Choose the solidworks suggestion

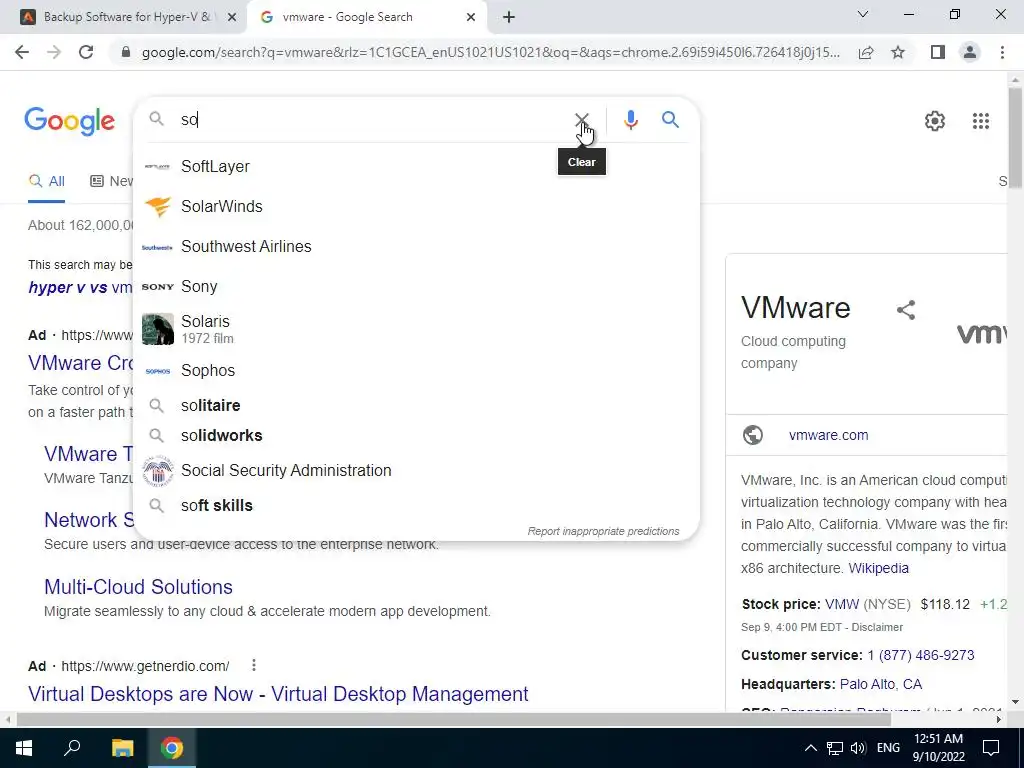pos(416,435)
